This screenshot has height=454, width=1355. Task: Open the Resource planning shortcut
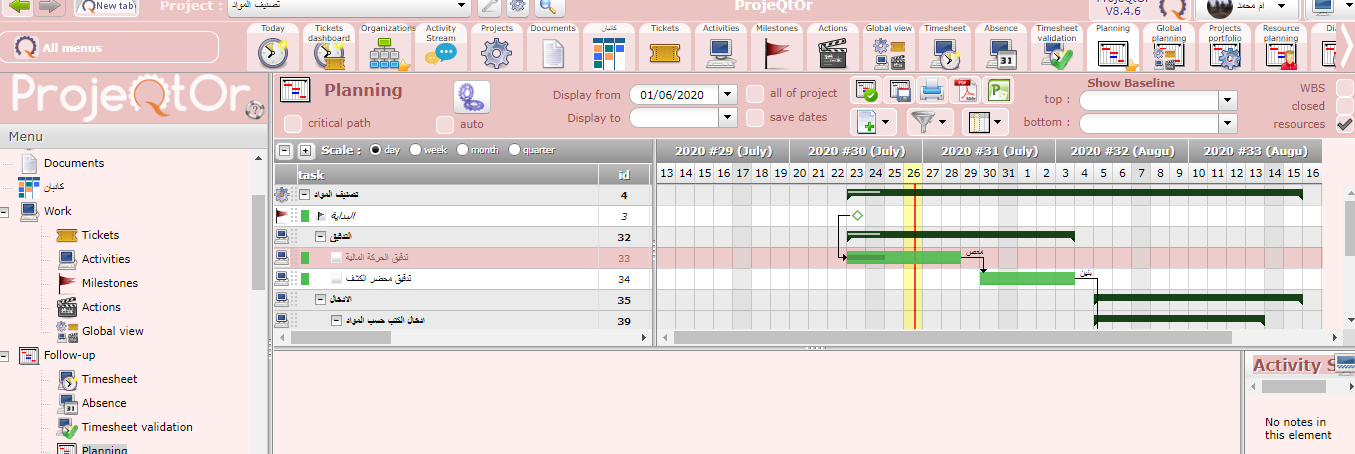(x=1281, y=46)
